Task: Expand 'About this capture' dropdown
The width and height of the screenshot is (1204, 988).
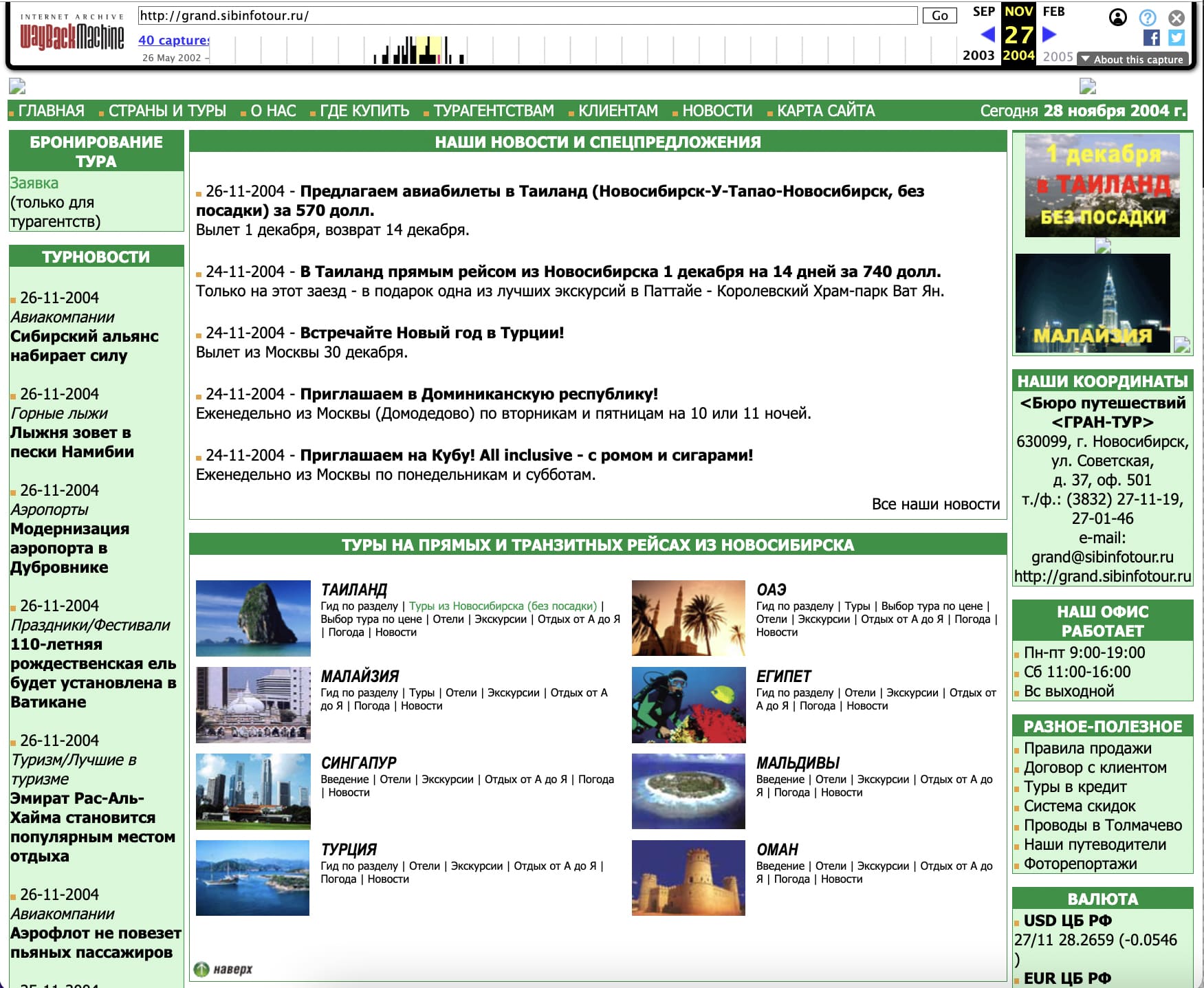Action: [1132, 60]
